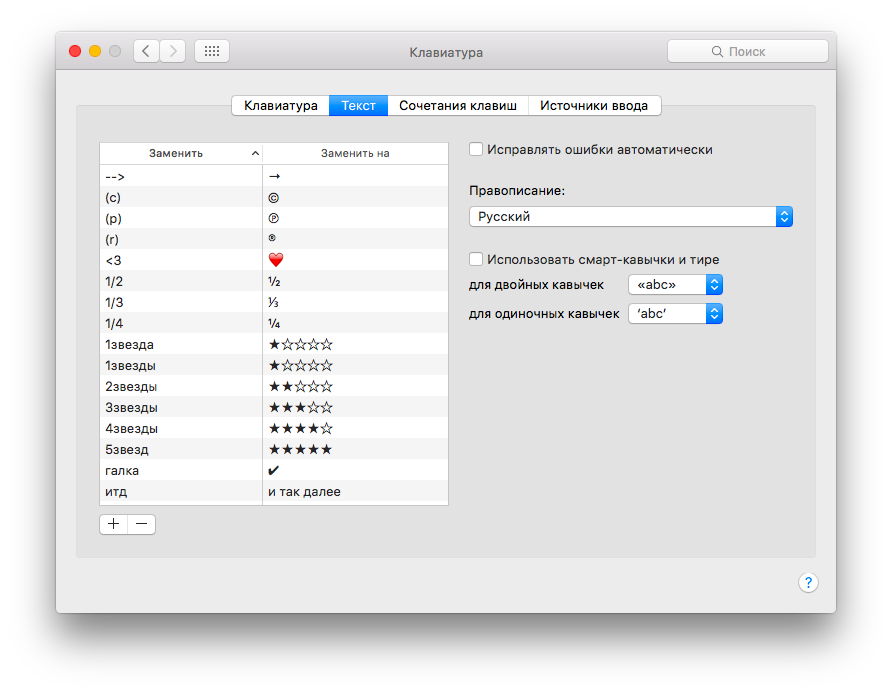Minimize window with the yellow button
892x693 pixels.
[x=95, y=51]
